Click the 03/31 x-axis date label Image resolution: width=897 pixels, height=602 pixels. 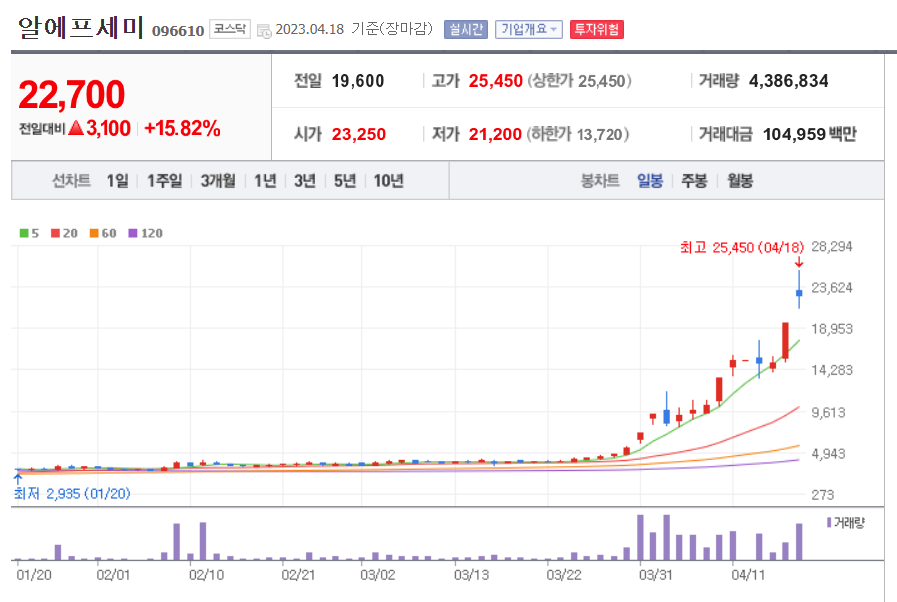[655, 575]
